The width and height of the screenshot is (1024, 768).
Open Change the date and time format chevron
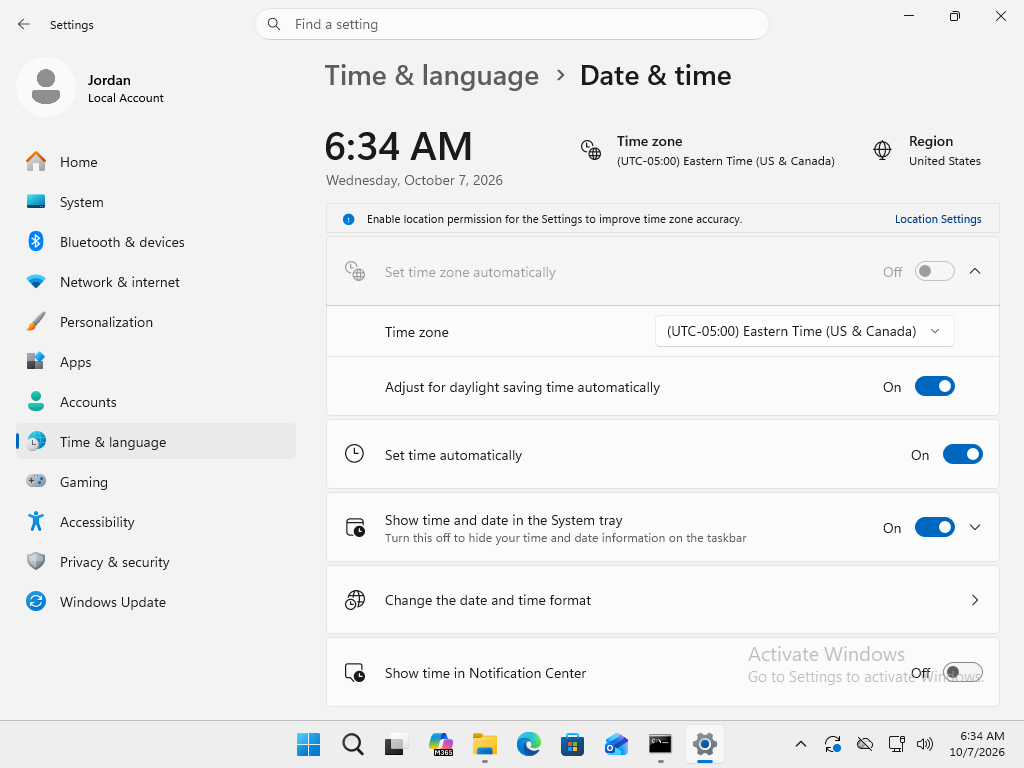pyautogui.click(x=975, y=600)
